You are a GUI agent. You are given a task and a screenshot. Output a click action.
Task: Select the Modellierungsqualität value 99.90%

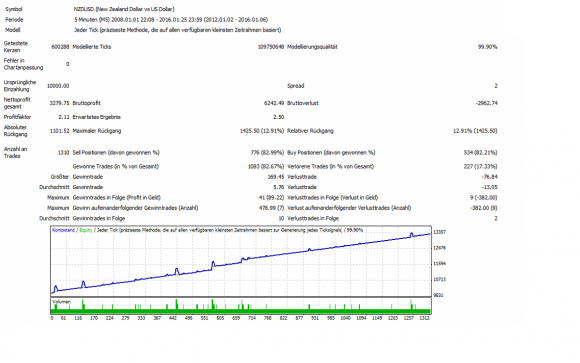click(x=487, y=47)
